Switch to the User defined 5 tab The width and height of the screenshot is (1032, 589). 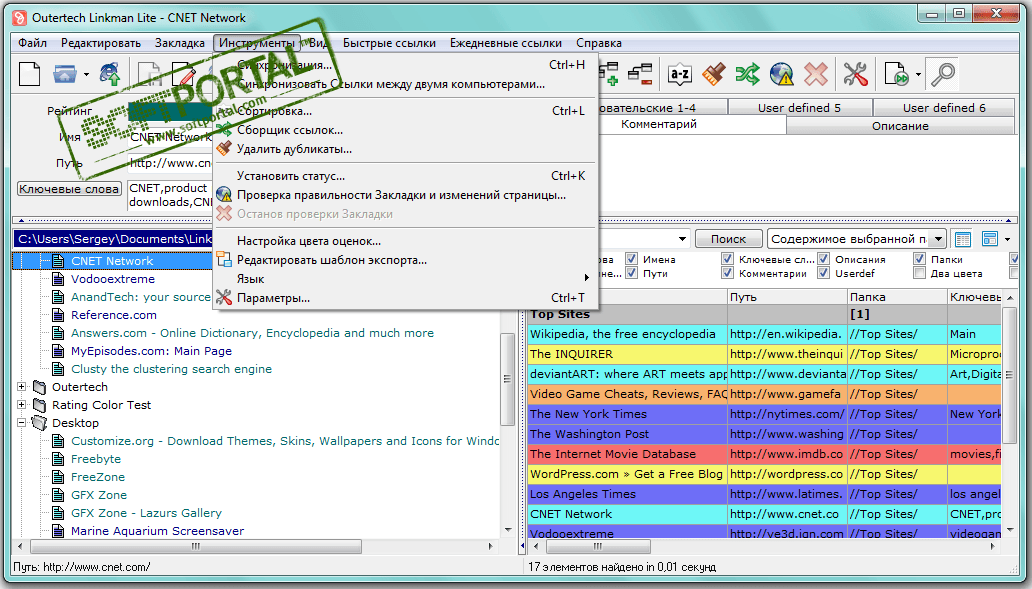(800, 108)
